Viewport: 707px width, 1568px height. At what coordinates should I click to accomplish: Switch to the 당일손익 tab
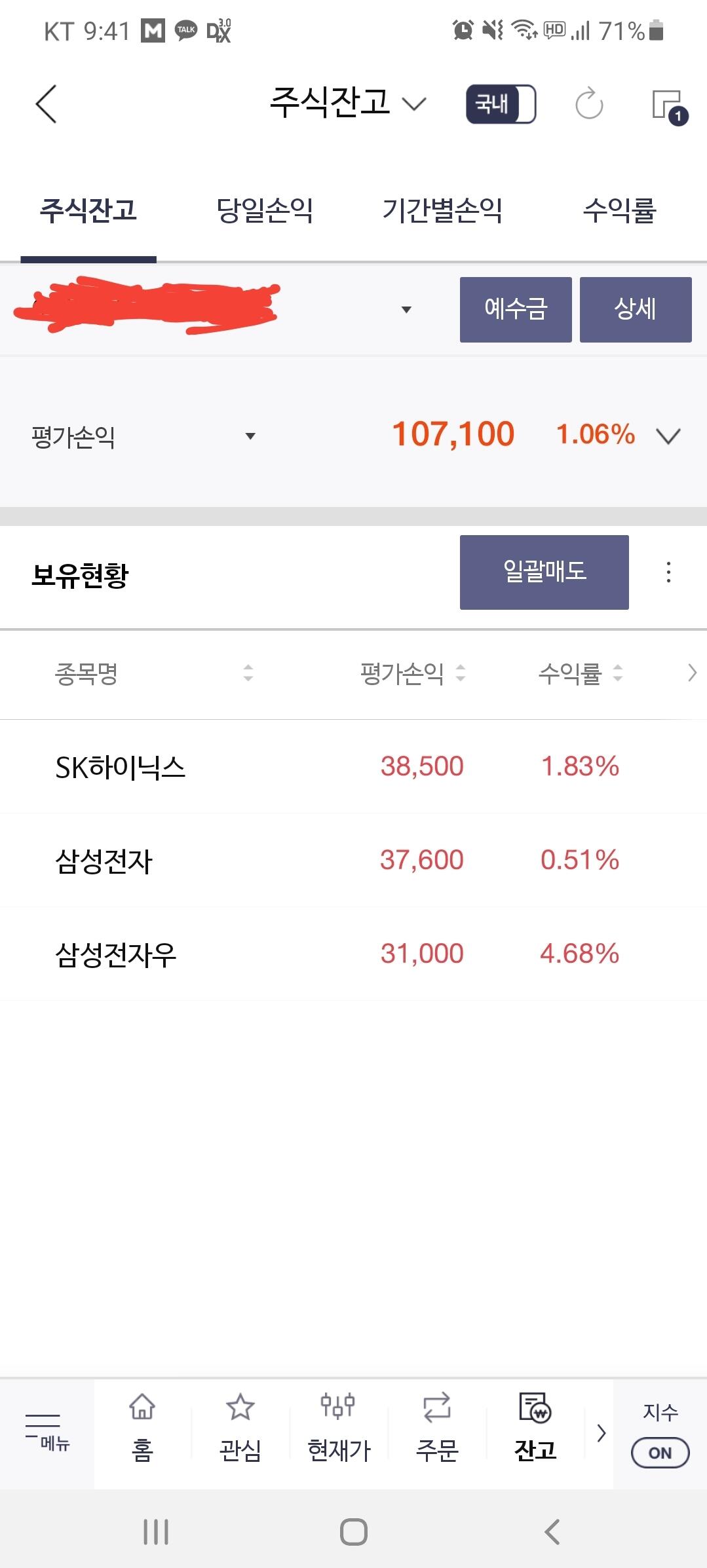point(265,211)
